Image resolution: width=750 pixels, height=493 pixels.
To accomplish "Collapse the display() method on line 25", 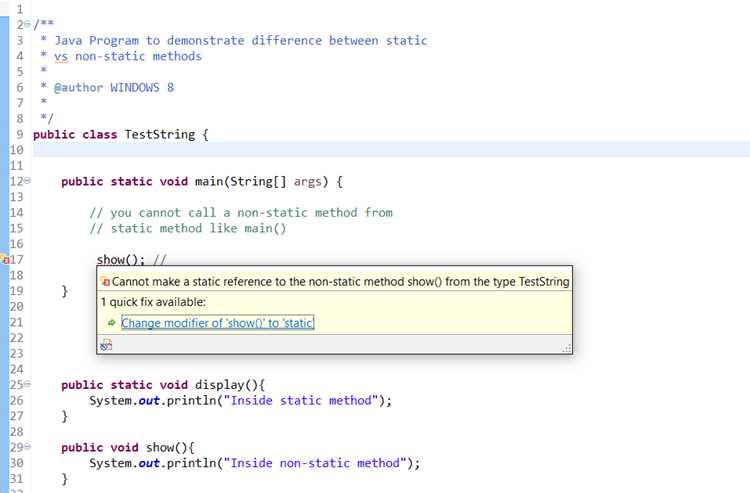I will coord(27,384).
